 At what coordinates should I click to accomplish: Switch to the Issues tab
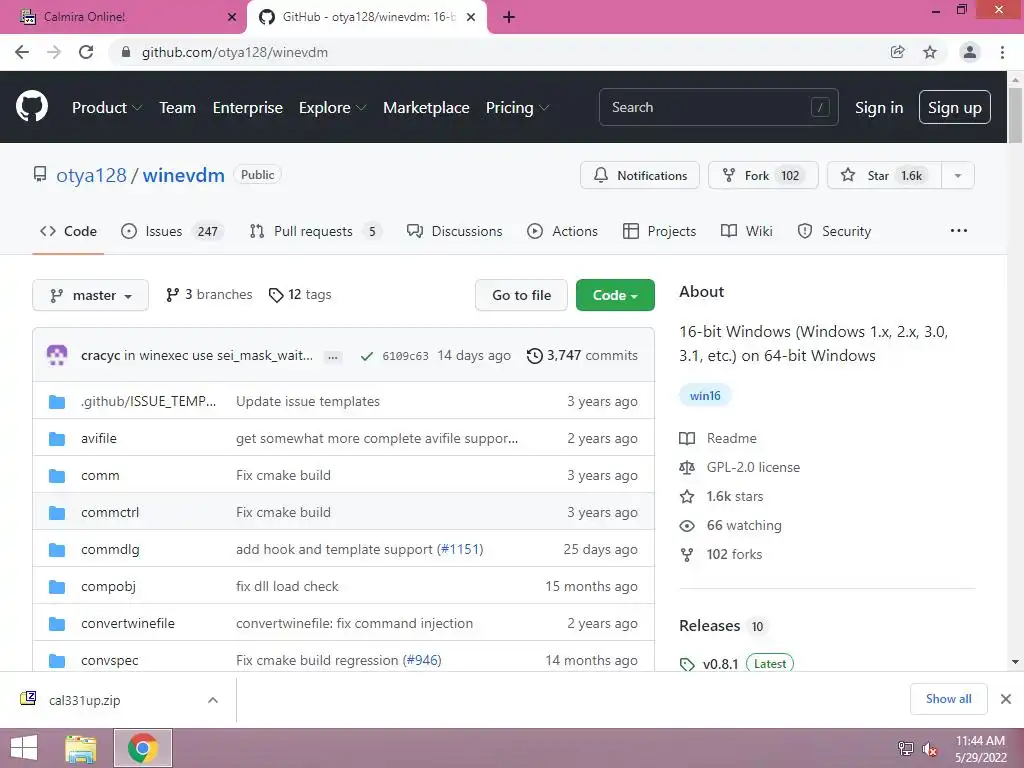pos(172,231)
